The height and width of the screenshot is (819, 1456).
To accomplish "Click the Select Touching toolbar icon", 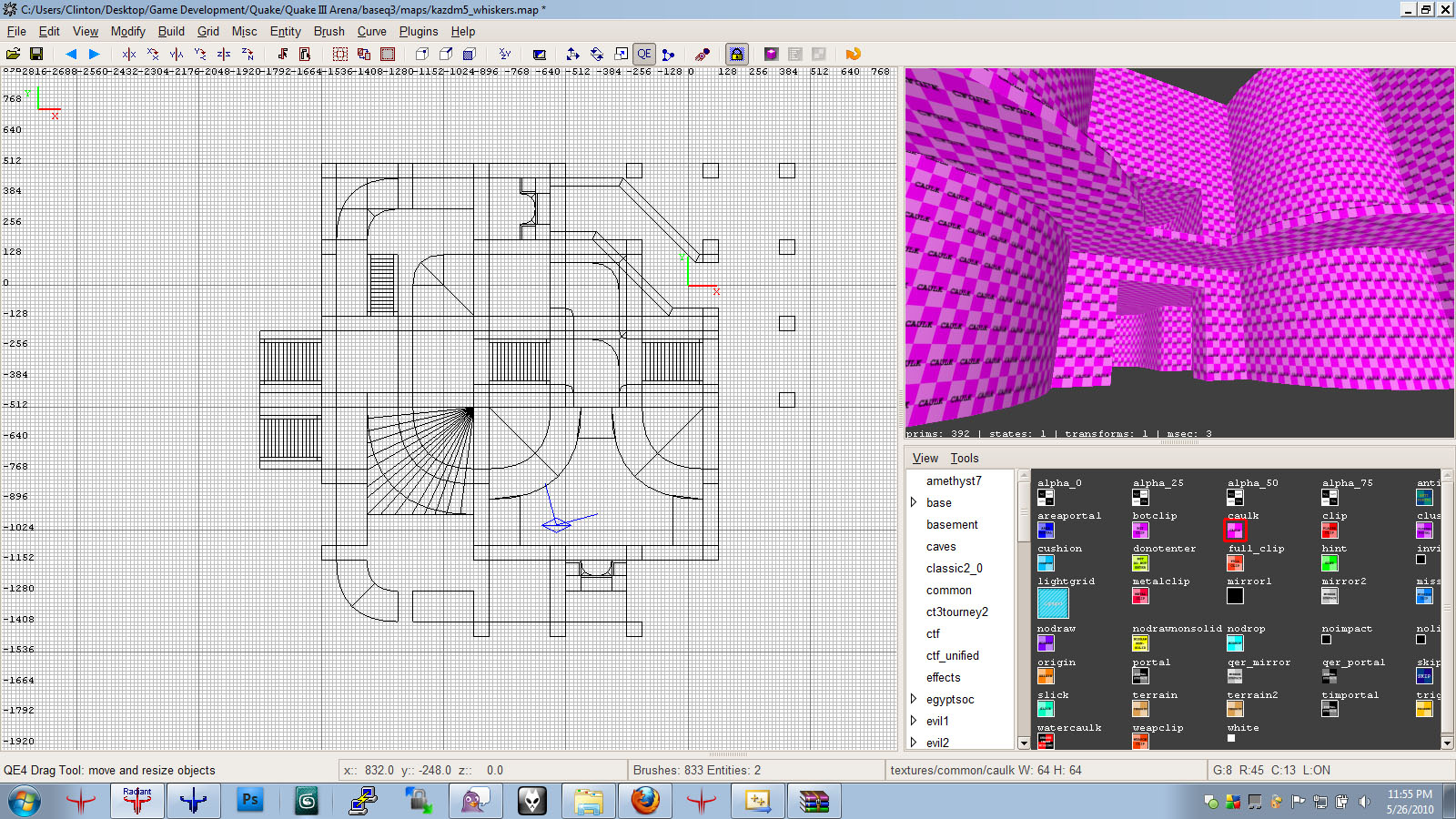I will pos(282,55).
